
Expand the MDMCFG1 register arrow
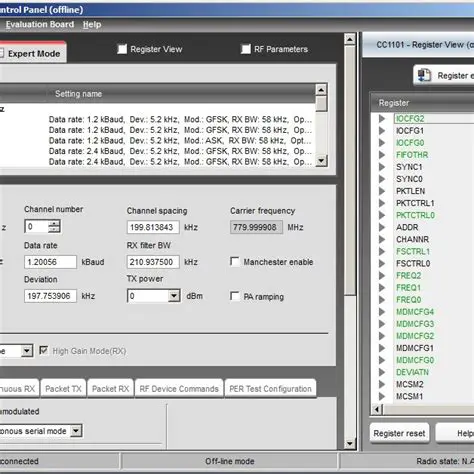coord(382,348)
